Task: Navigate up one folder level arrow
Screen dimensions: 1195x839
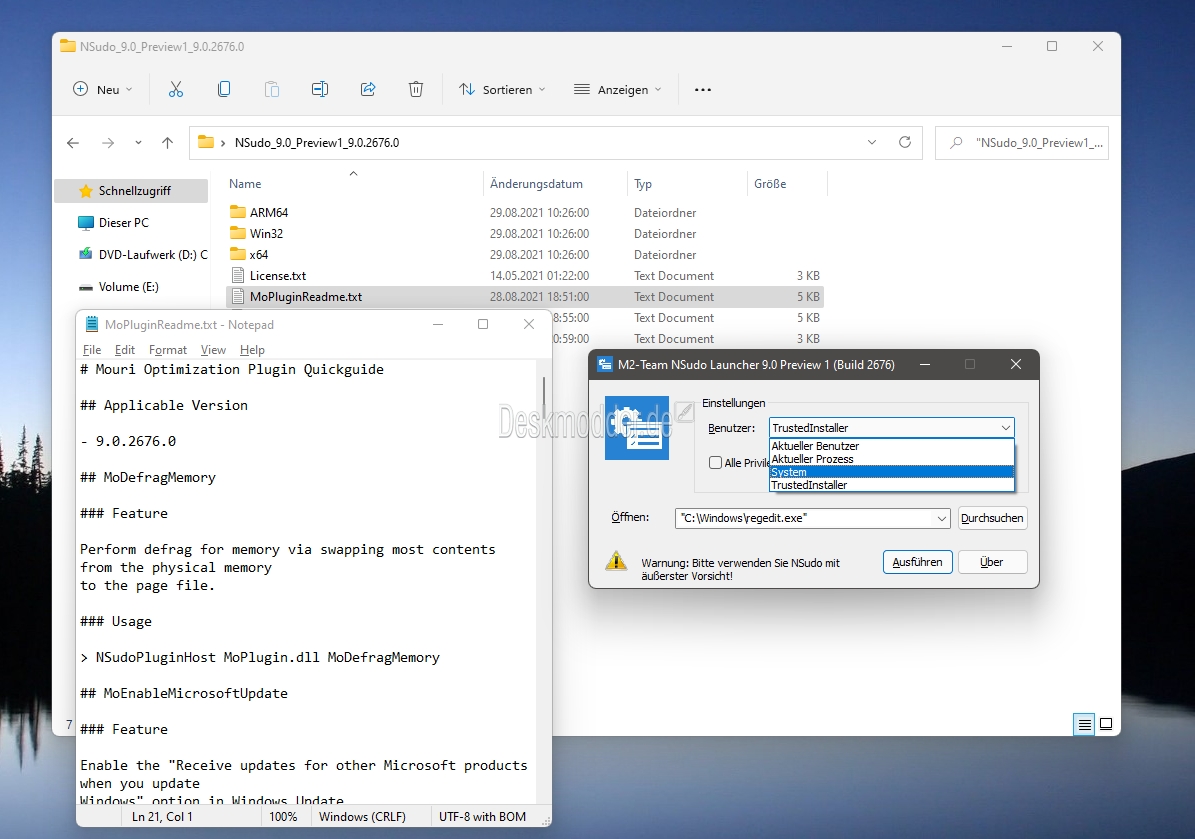Action: tap(168, 143)
